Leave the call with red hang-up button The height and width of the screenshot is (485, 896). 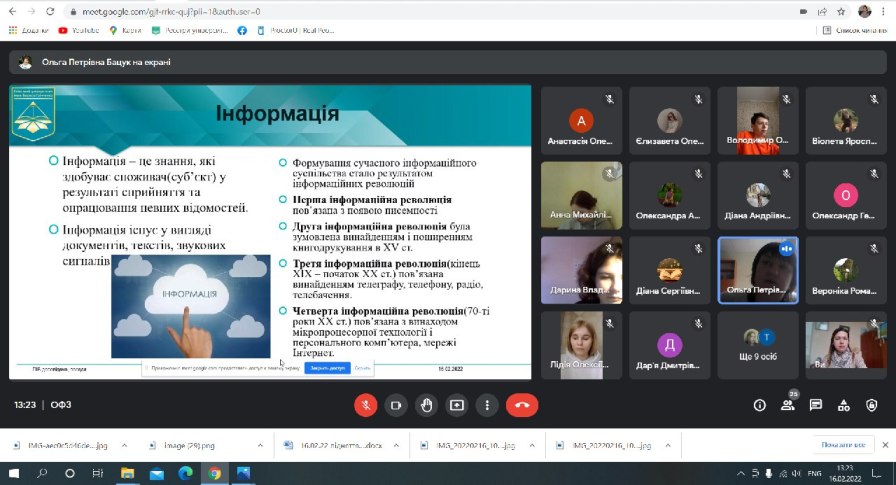point(522,405)
